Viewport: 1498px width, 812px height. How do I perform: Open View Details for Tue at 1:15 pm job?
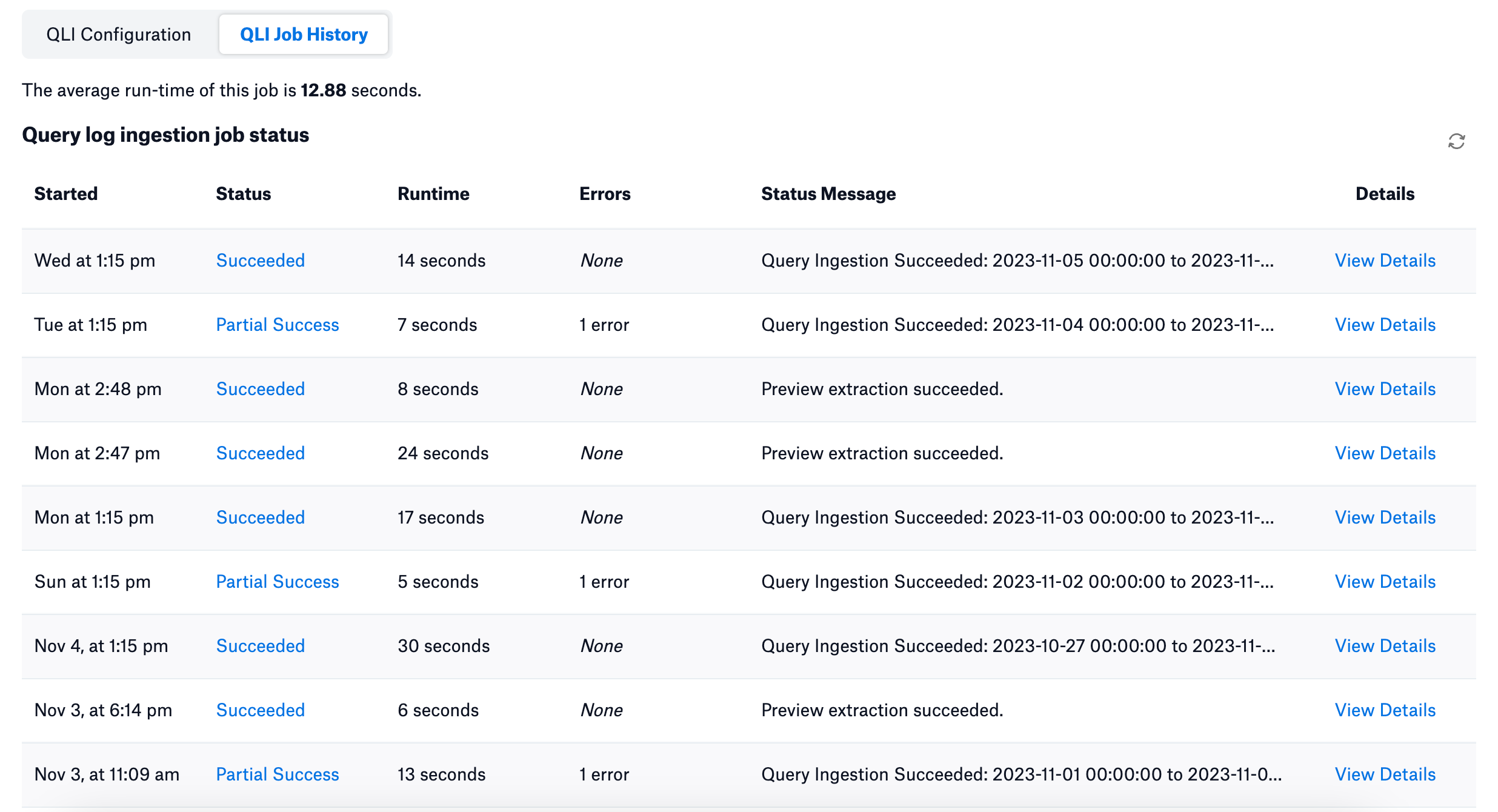(1385, 325)
